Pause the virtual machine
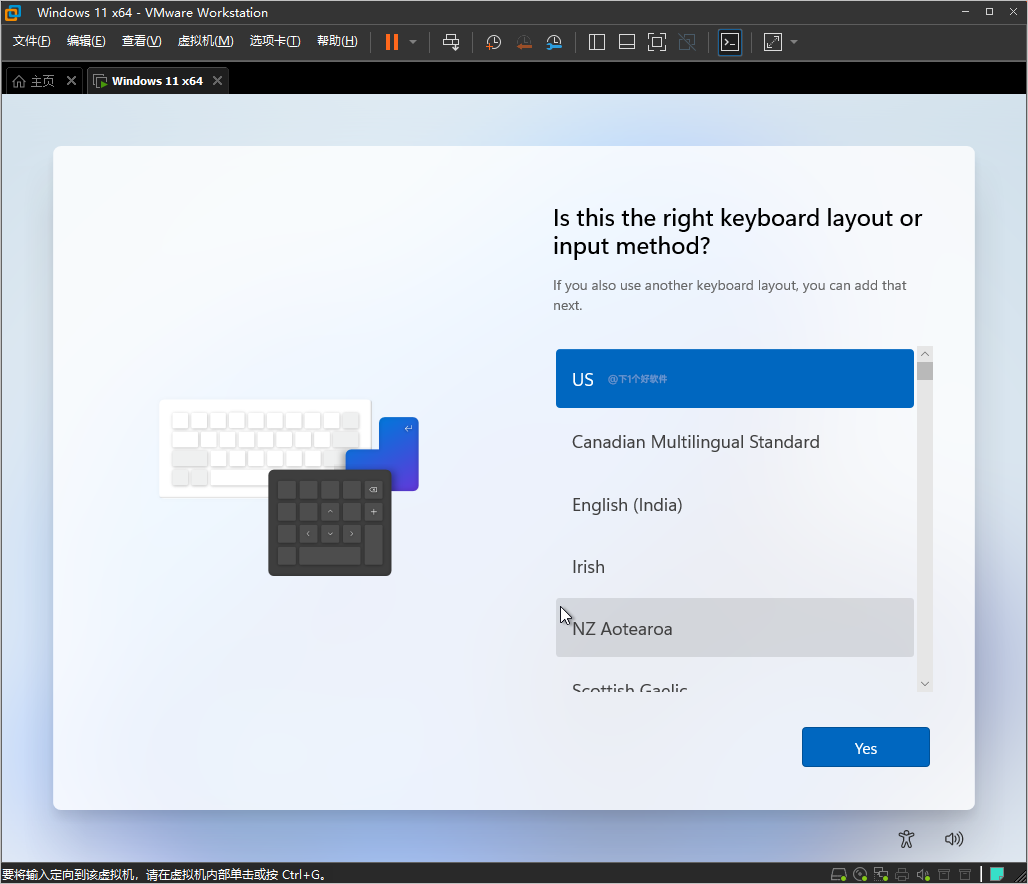Image resolution: width=1028 pixels, height=884 pixels. click(x=390, y=42)
